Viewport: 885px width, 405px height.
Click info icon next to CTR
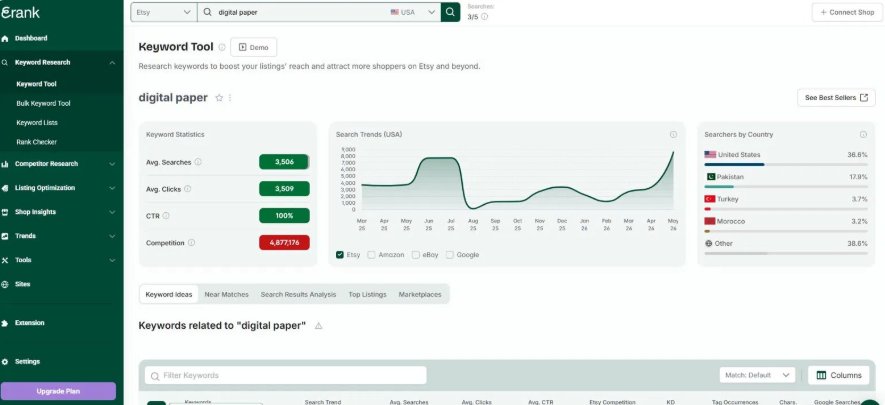pyautogui.click(x=166, y=215)
